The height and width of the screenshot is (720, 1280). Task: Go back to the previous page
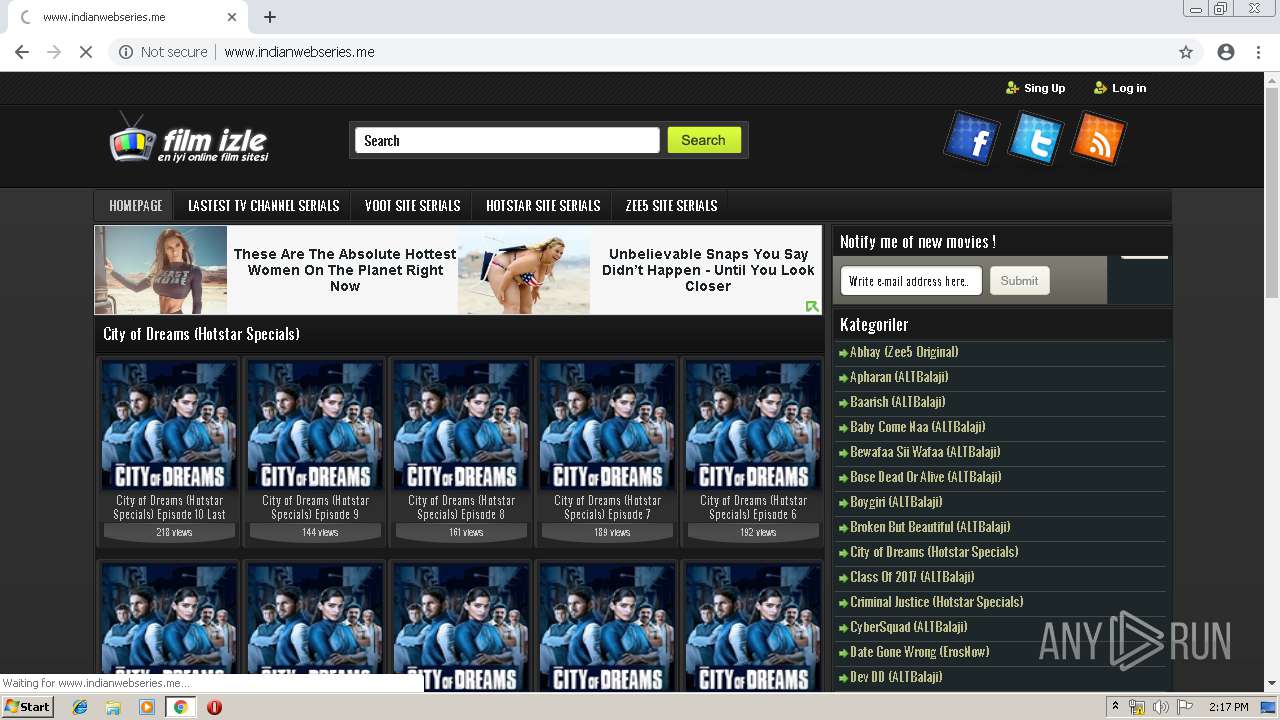[22, 52]
